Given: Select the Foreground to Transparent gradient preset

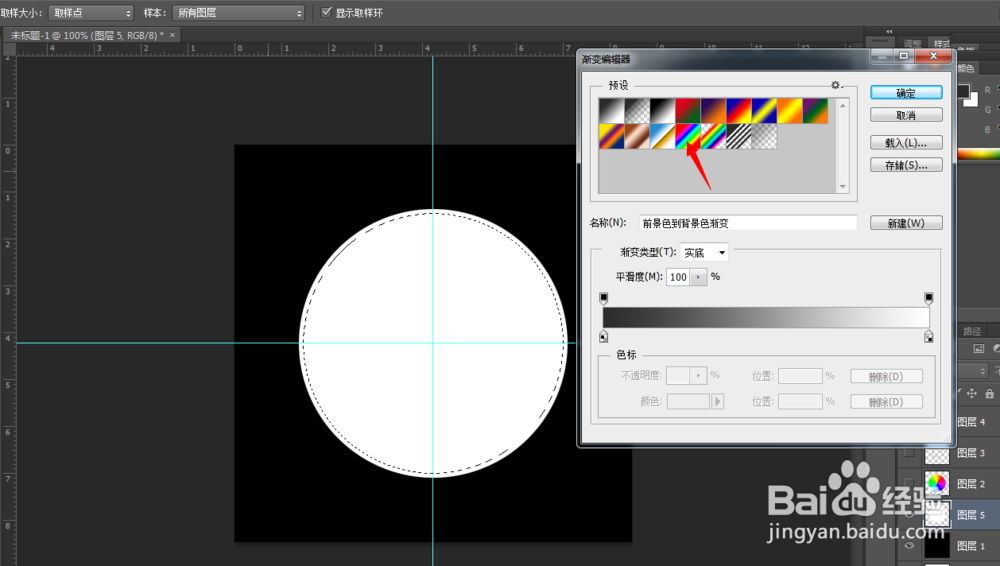Looking at the screenshot, I should [637, 111].
